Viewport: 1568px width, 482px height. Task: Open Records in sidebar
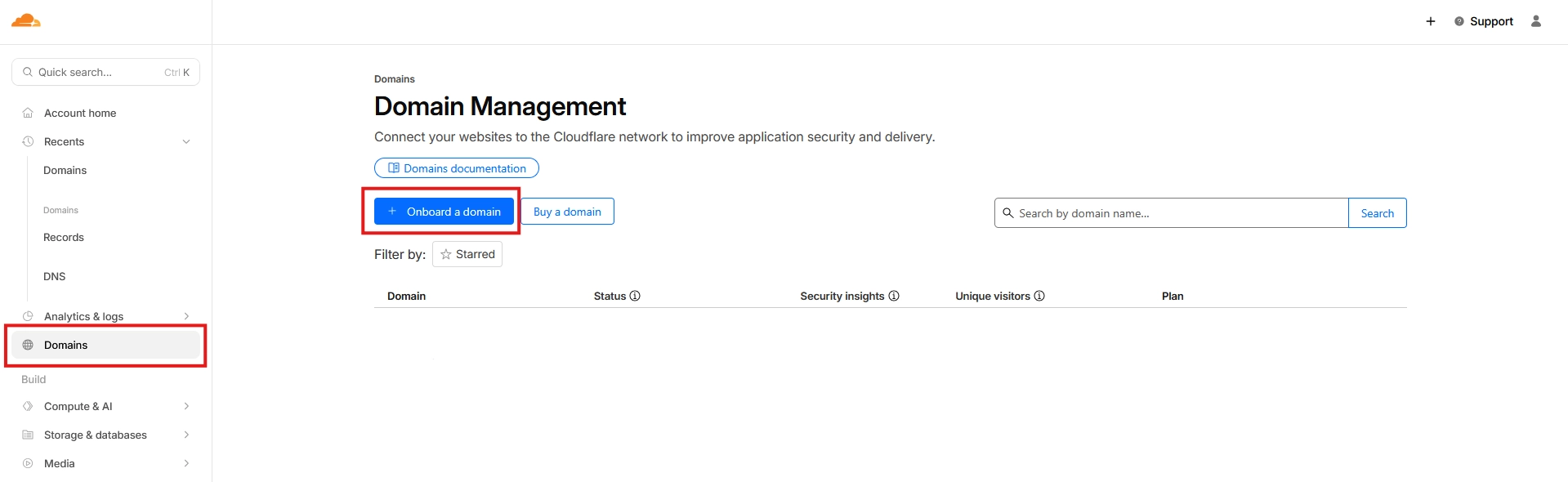(x=64, y=237)
